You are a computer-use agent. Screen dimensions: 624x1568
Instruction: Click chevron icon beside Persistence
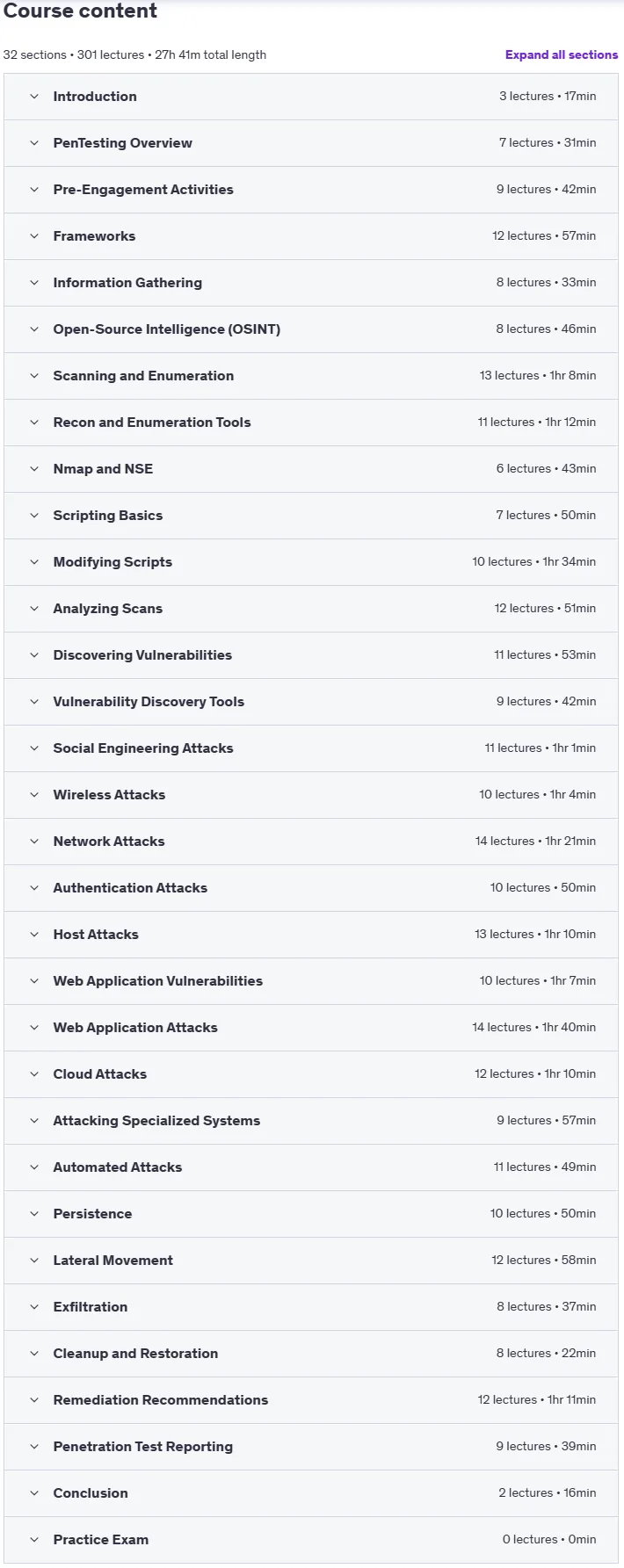tap(34, 1214)
